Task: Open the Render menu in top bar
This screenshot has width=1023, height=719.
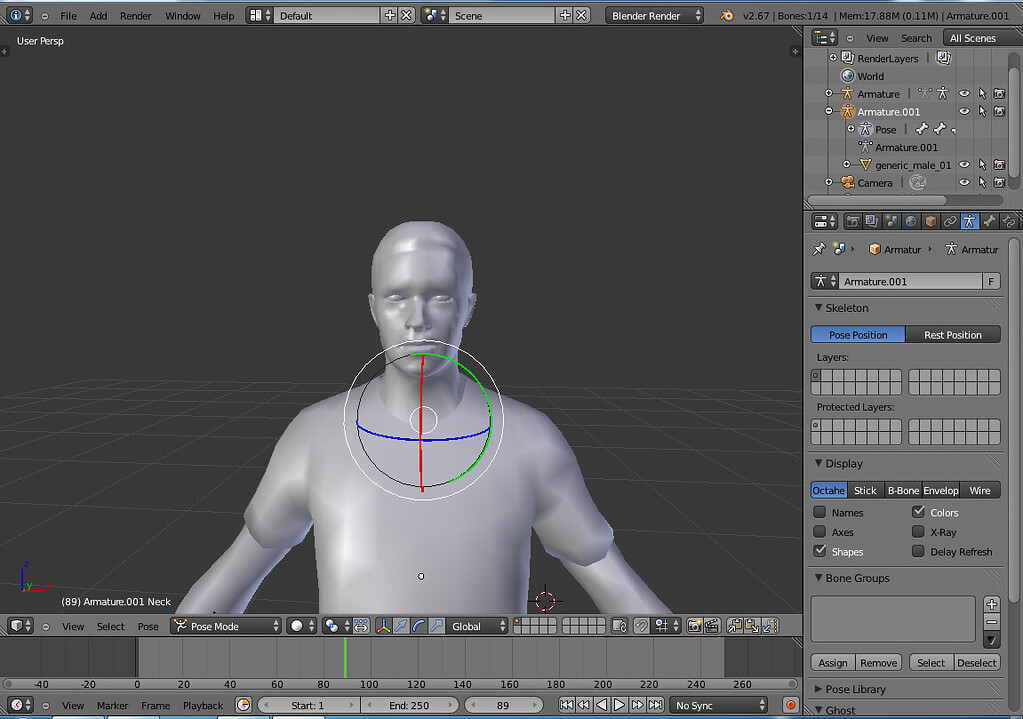Action: (x=135, y=15)
